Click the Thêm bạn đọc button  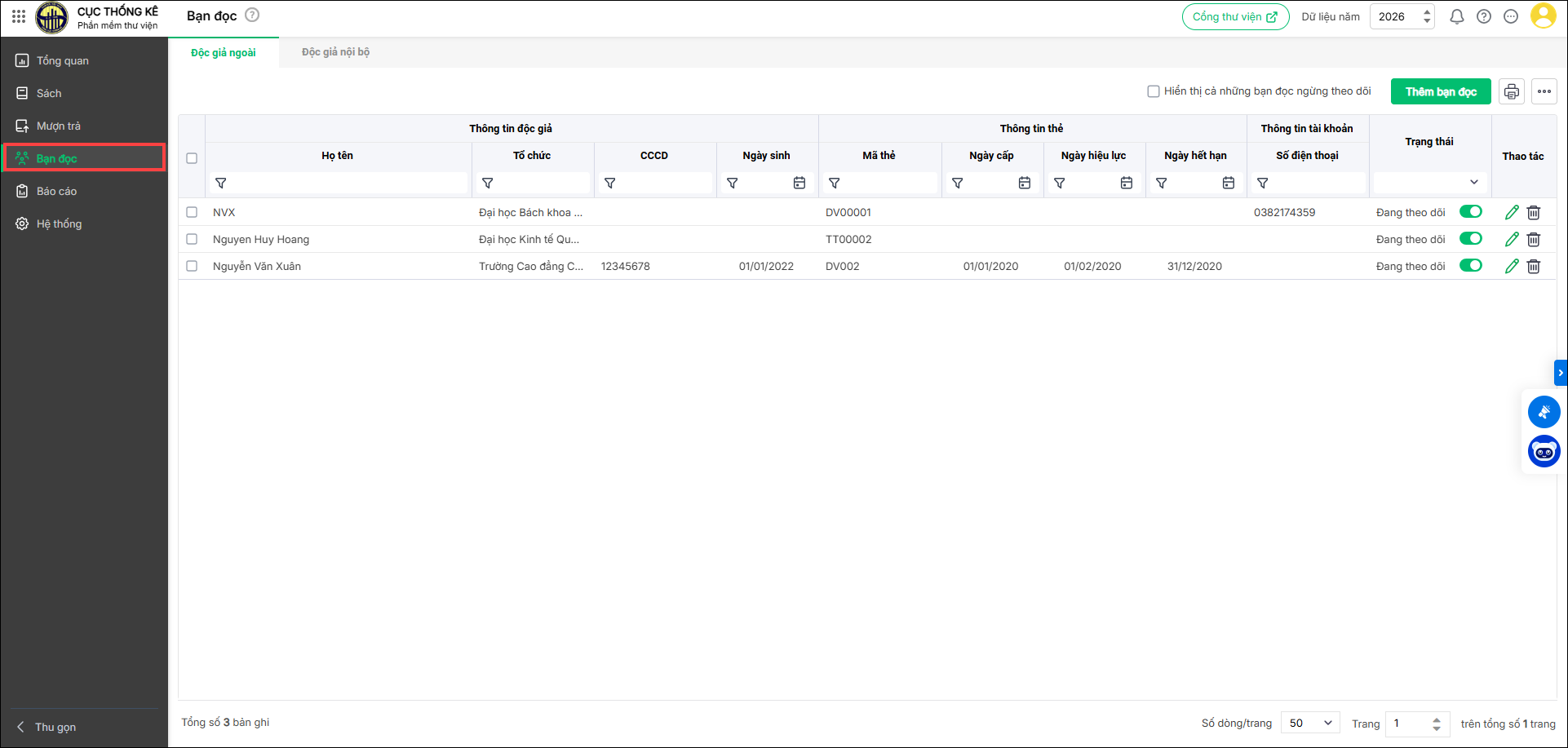(1440, 91)
